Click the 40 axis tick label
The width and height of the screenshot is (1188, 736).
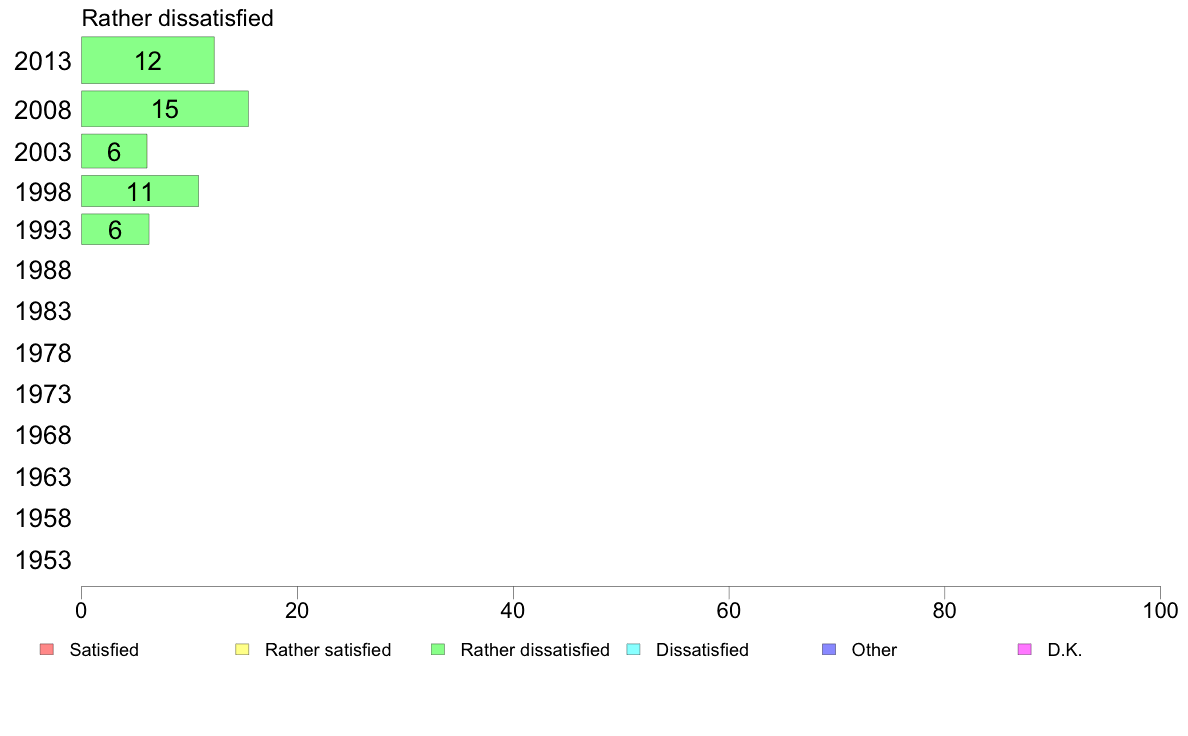pyautogui.click(x=513, y=611)
